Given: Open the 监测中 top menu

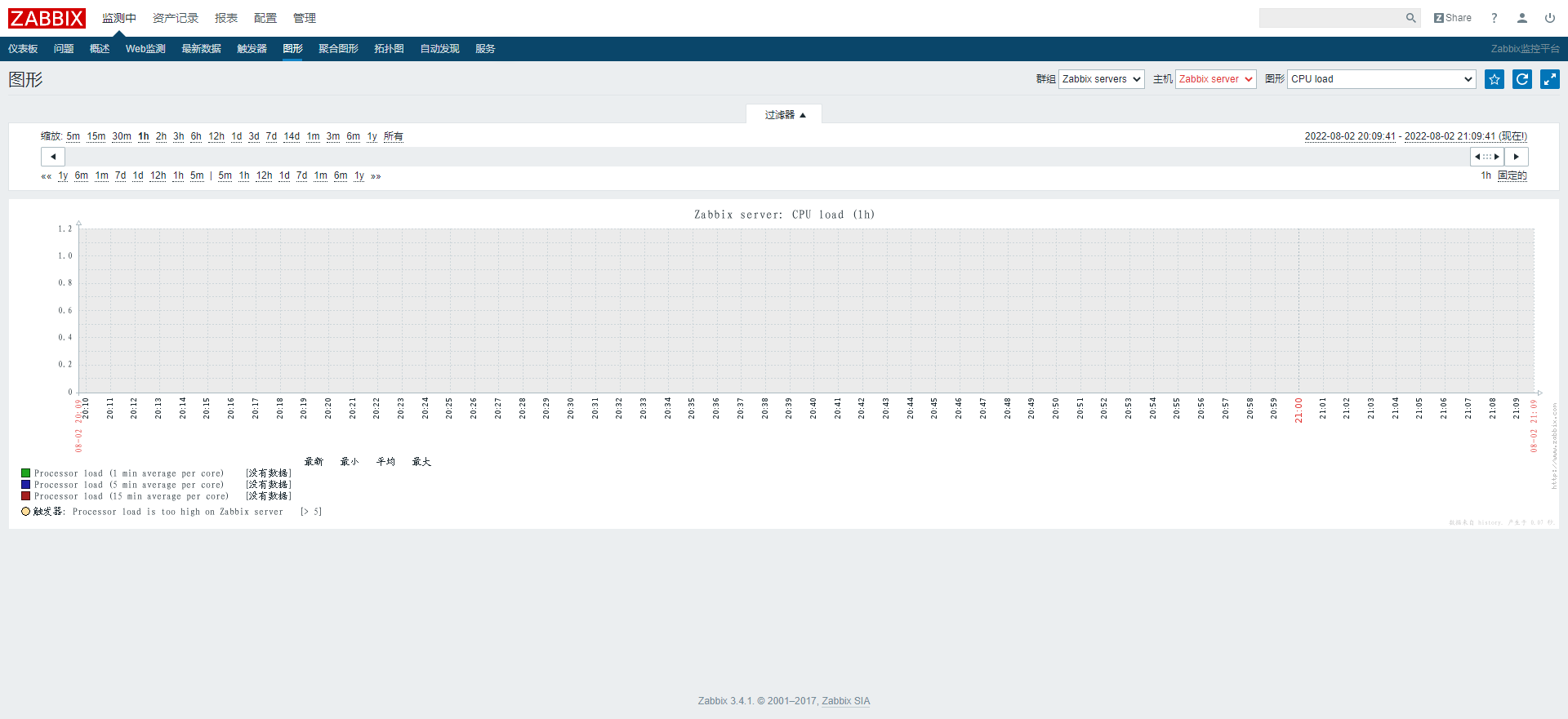Looking at the screenshot, I should pyautogui.click(x=119, y=18).
